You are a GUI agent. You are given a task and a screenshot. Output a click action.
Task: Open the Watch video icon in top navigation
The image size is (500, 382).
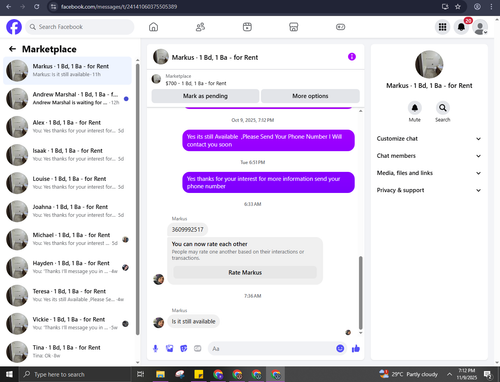click(247, 27)
